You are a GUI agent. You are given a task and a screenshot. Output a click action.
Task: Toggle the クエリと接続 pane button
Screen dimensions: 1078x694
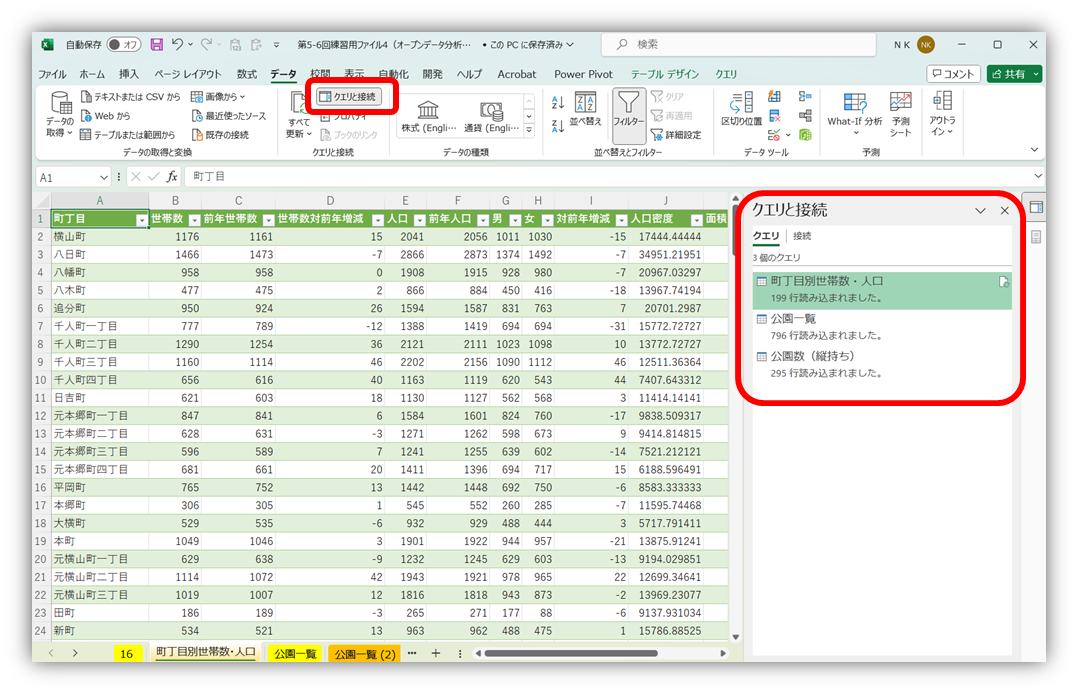tap(351, 97)
